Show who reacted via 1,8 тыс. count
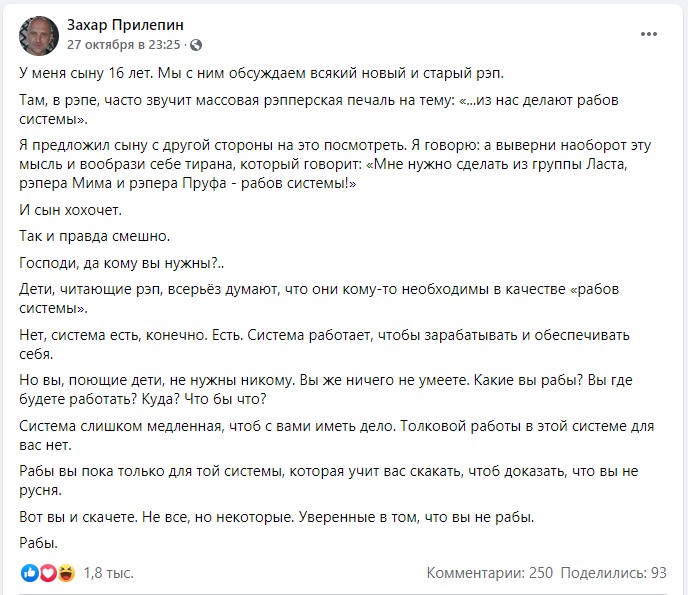 (108, 573)
